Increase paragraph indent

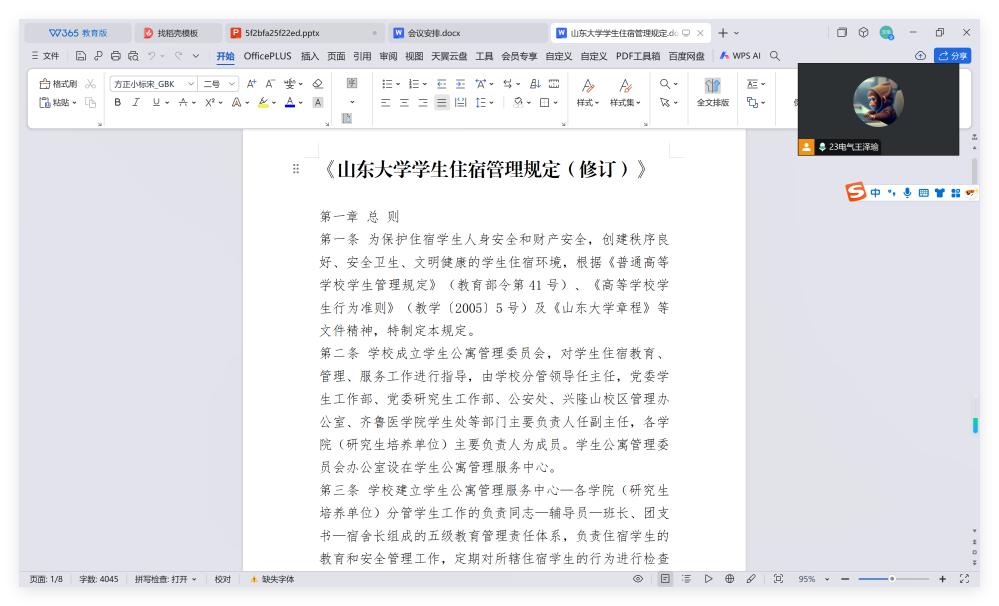[x=461, y=83]
